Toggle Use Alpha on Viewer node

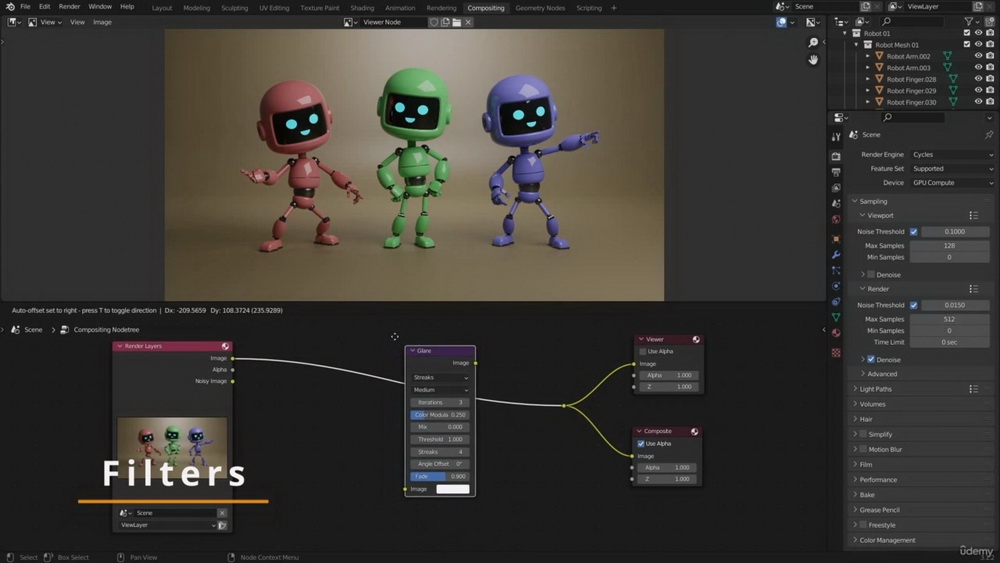coord(643,351)
